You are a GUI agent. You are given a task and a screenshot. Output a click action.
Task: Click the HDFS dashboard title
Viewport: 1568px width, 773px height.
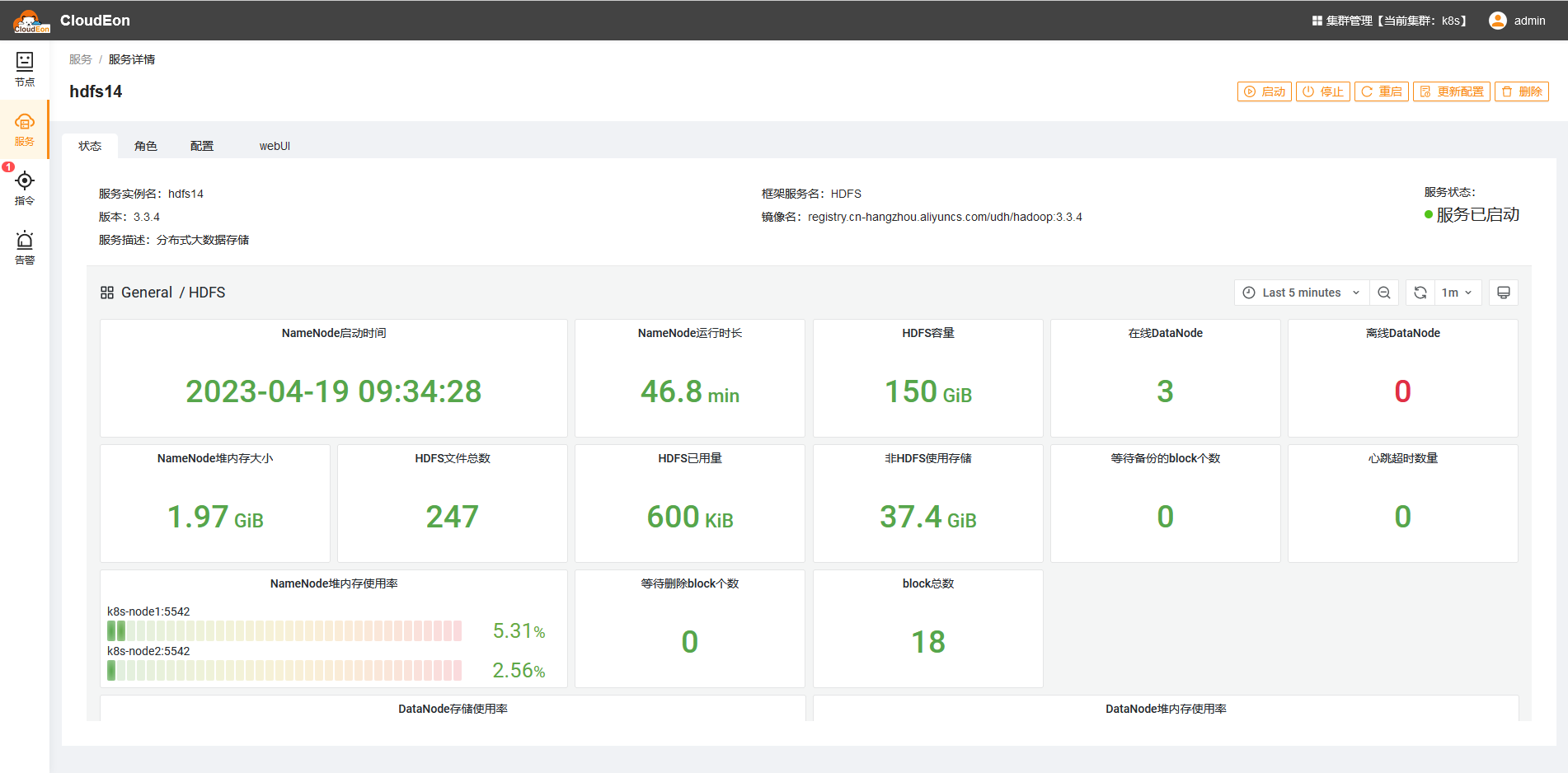coord(207,293)
